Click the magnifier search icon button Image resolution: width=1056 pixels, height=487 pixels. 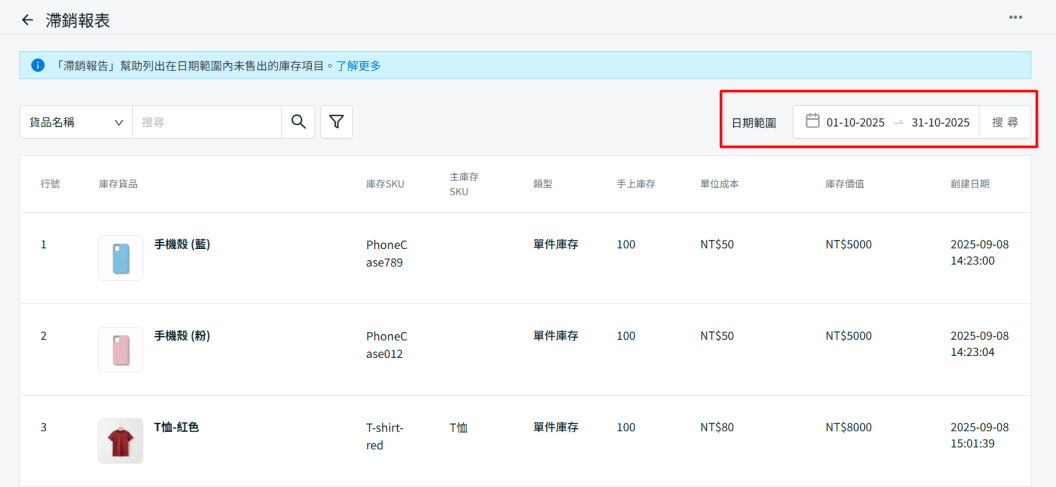point(298,122)
